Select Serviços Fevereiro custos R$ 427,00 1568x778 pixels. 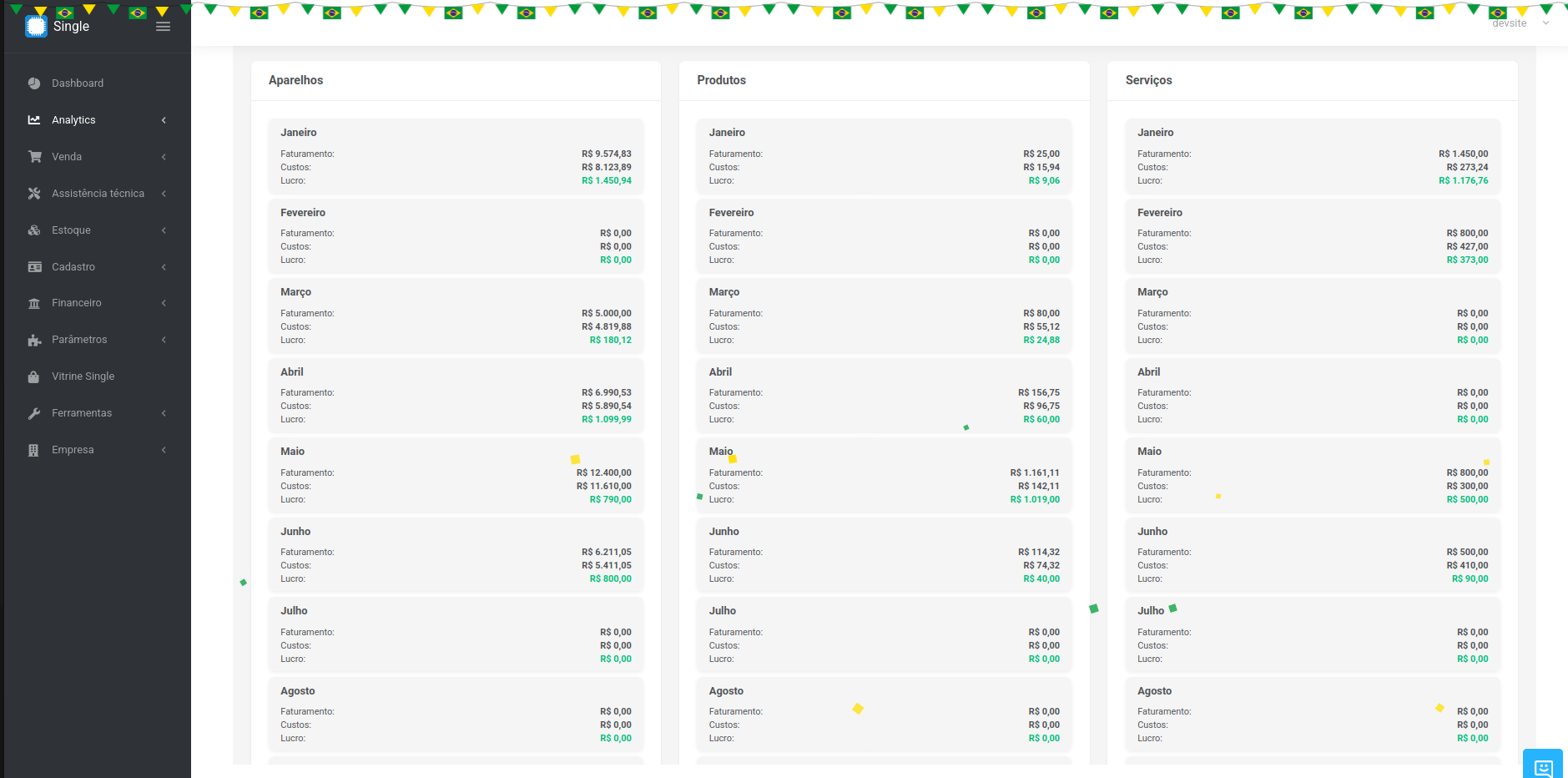pos(1468,247)
